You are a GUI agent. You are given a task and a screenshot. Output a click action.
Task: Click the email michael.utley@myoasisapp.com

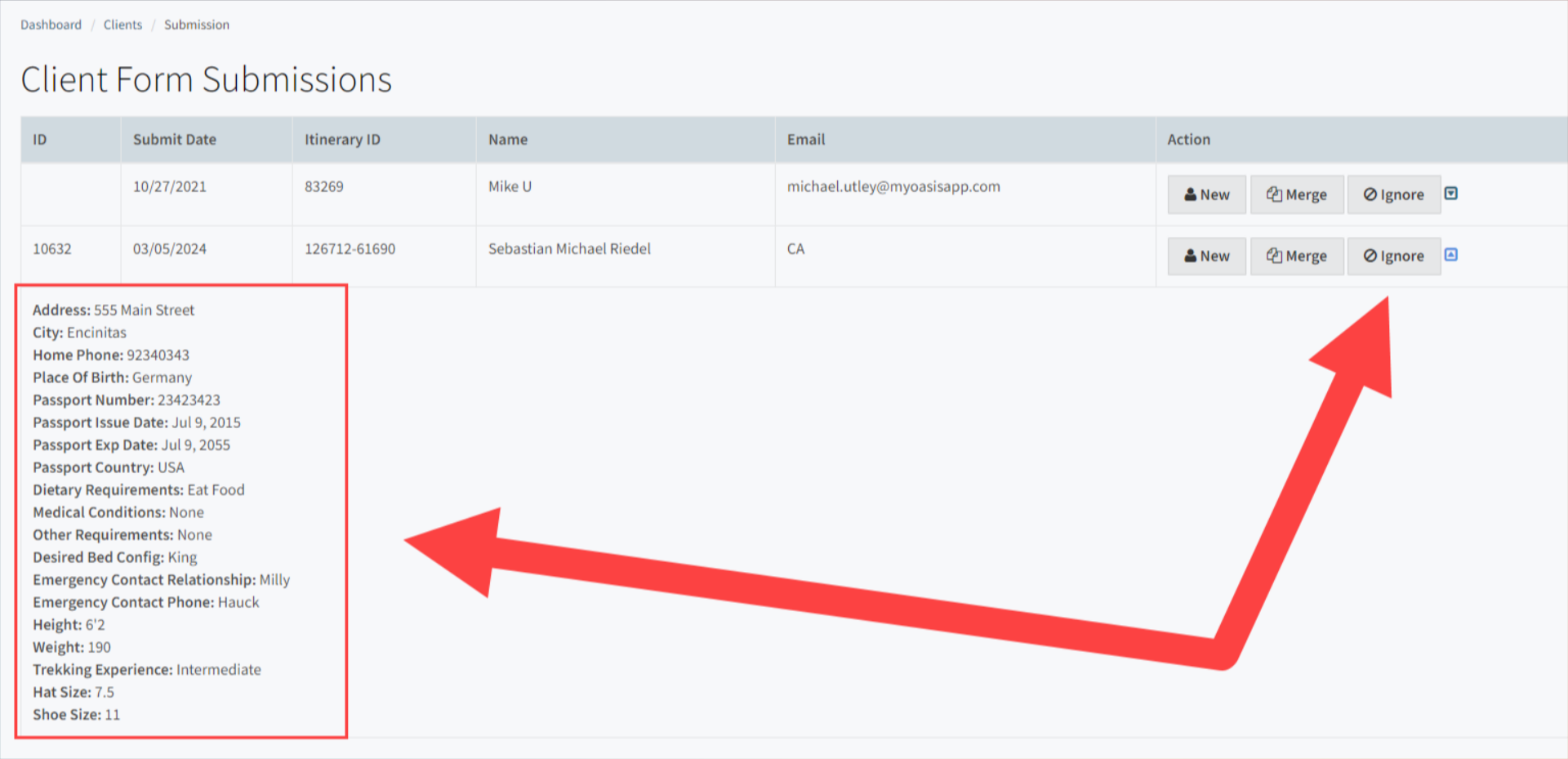(x=893, y=186)
